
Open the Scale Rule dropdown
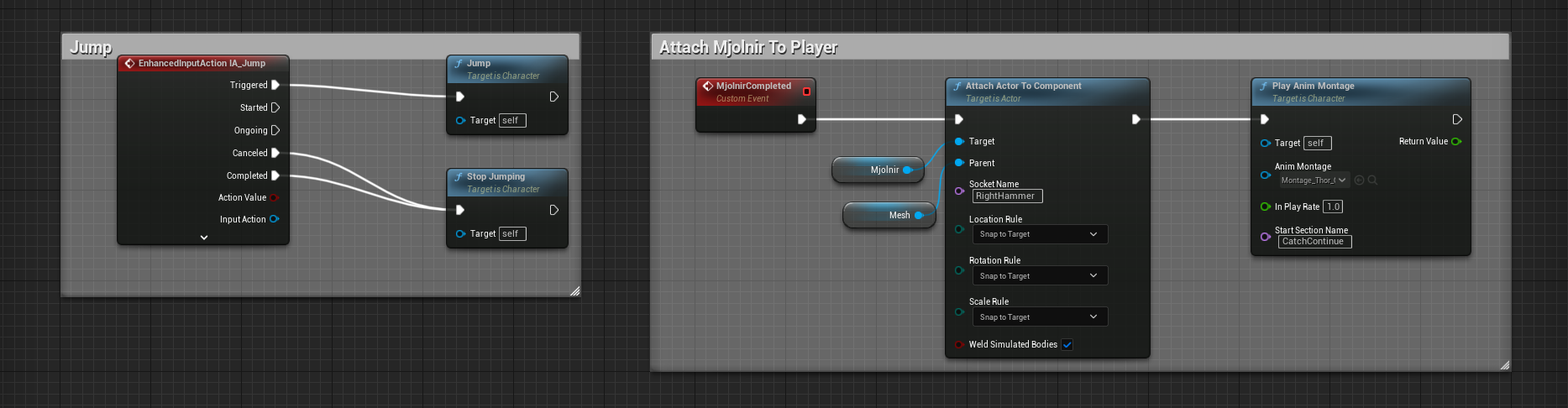click(1039, 316)
